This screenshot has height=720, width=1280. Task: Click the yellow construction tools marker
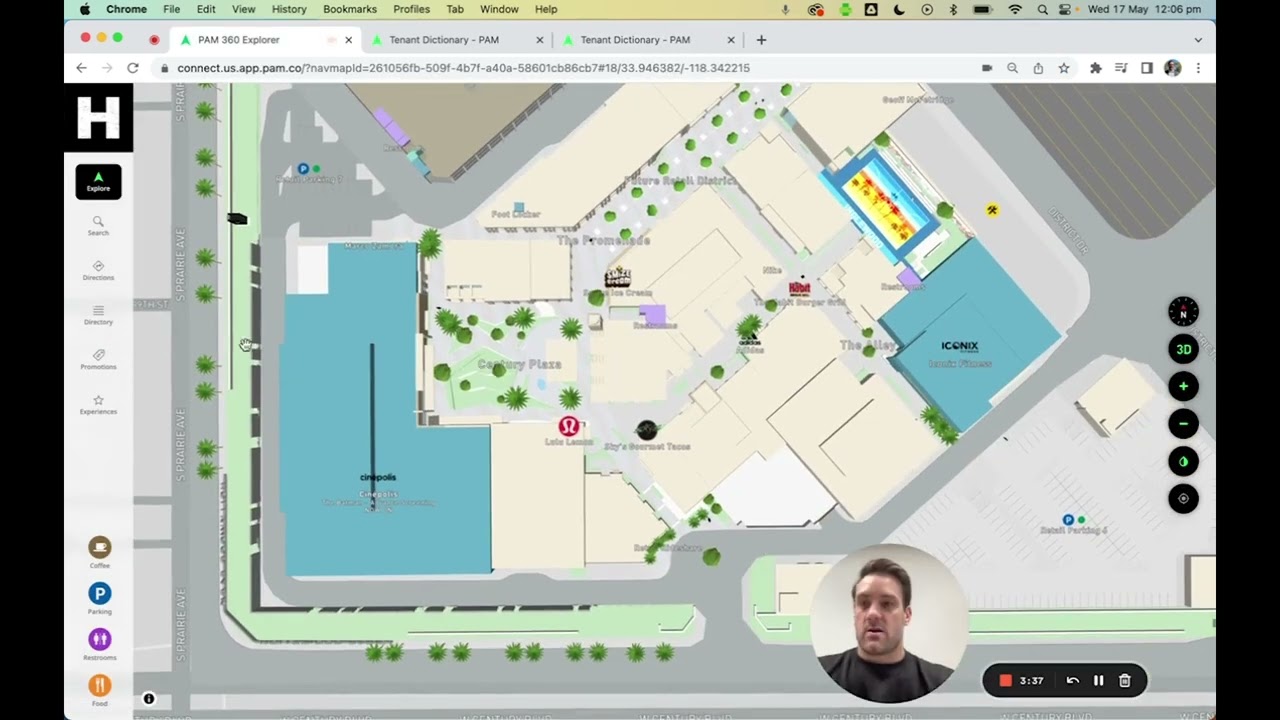[x=992, y=210]
